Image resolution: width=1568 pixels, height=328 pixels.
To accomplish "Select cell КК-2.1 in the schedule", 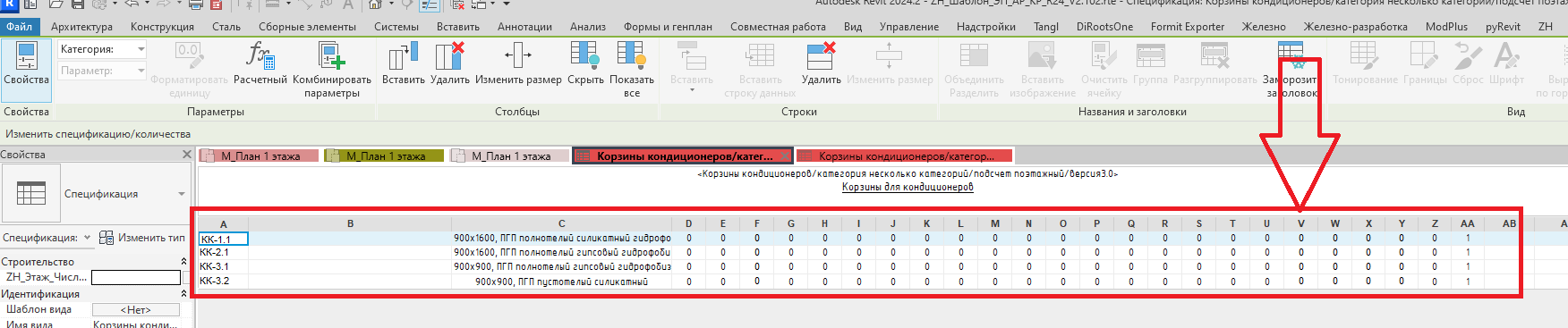I will tap(223, 252).
